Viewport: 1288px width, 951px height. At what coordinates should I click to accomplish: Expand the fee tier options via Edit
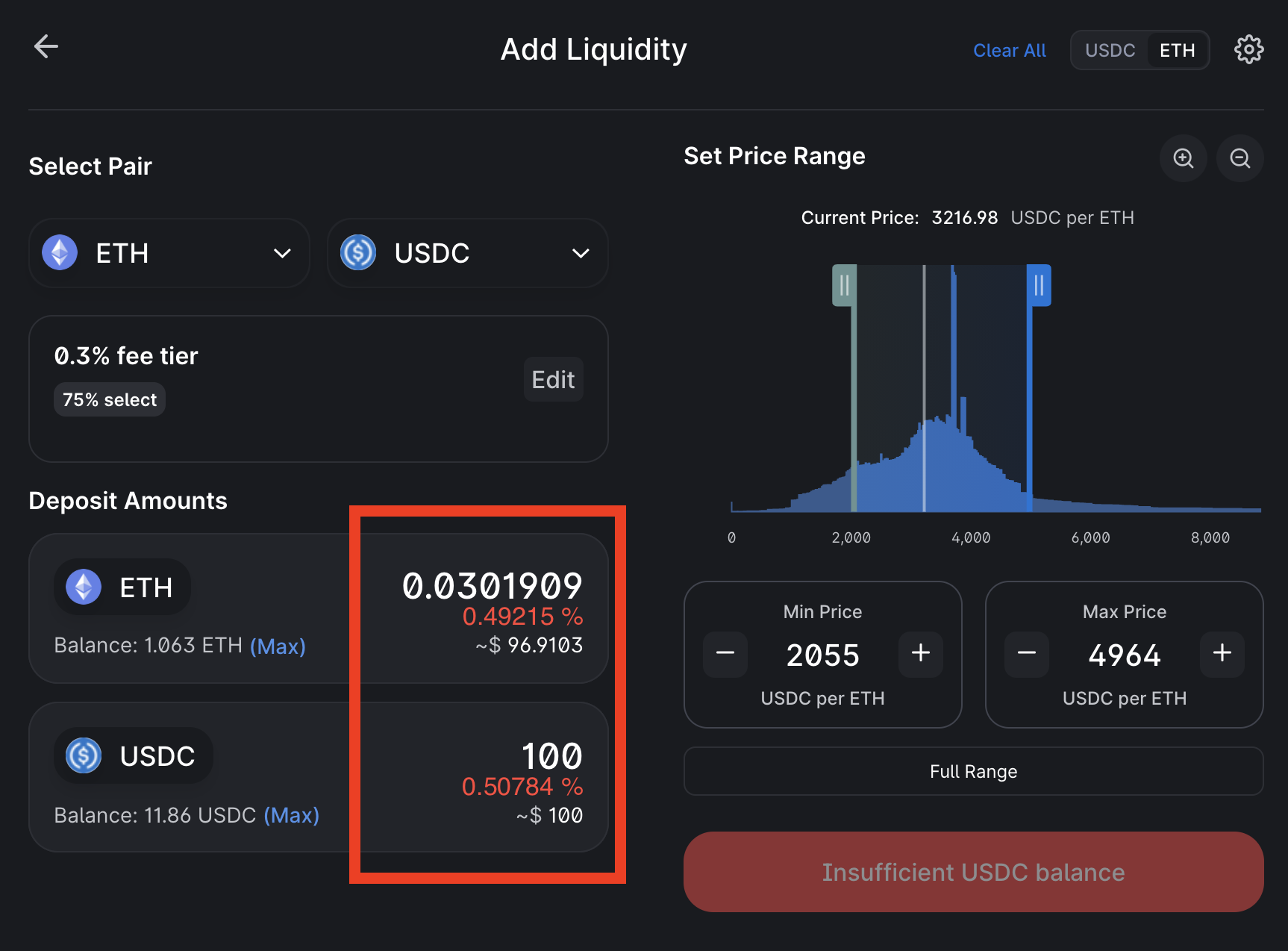[x=553, y=379]
